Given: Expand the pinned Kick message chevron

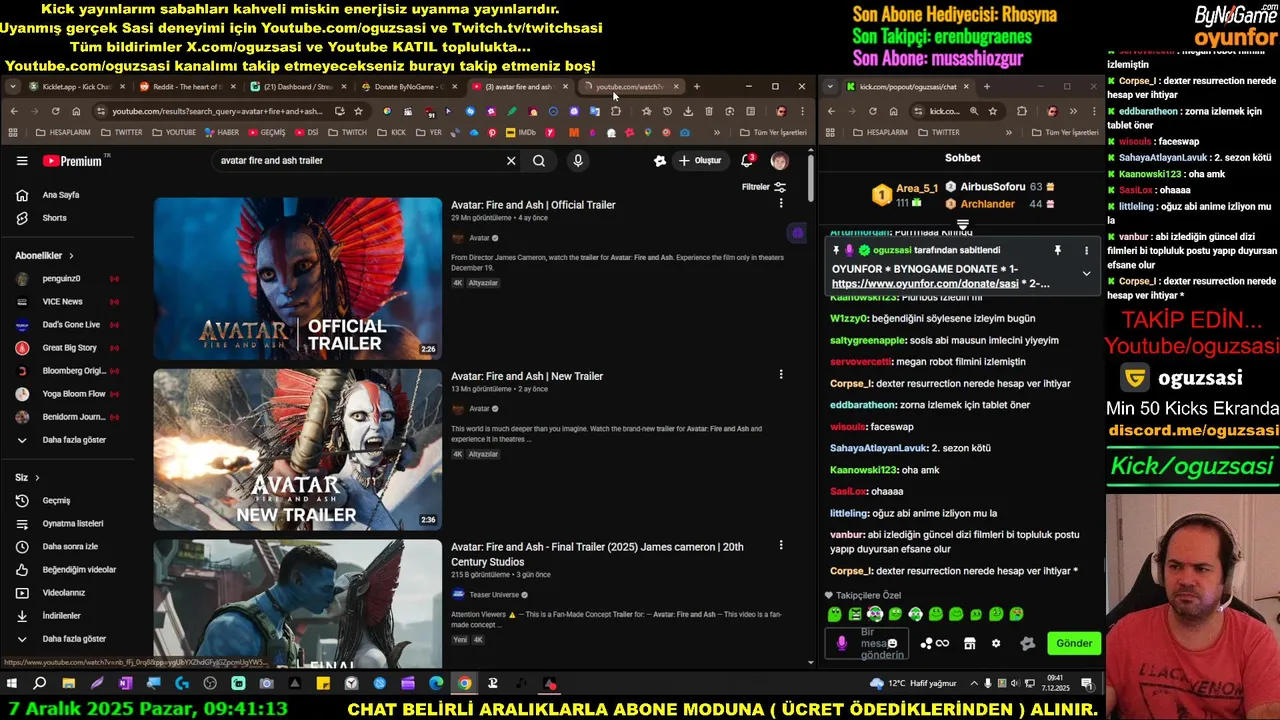Looking at the screenshot, I should pyautogui.click(x=1086, y=273).
